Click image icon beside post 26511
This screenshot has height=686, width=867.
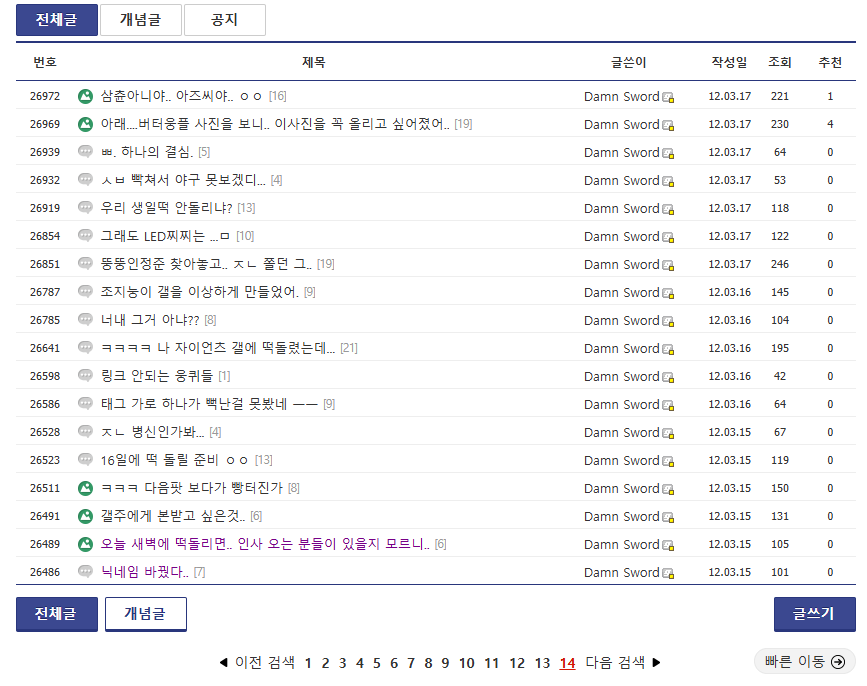[x=85, y=488]
